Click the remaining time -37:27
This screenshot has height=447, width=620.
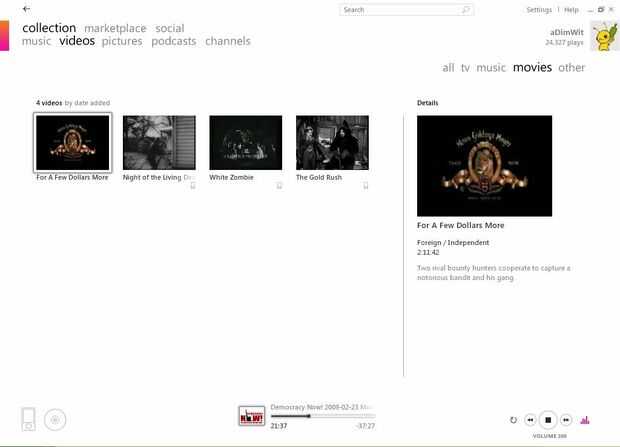366,426
